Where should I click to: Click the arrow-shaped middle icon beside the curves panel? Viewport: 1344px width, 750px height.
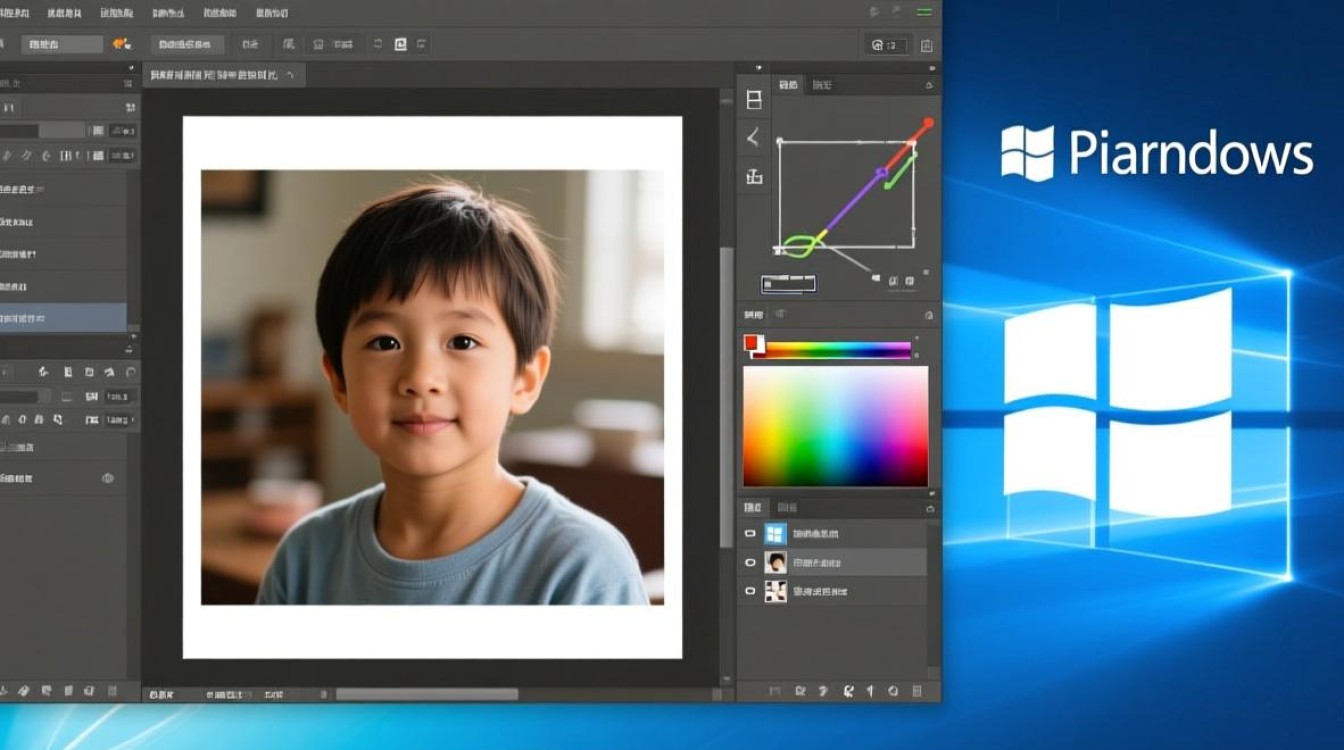[x=754, y=138]
